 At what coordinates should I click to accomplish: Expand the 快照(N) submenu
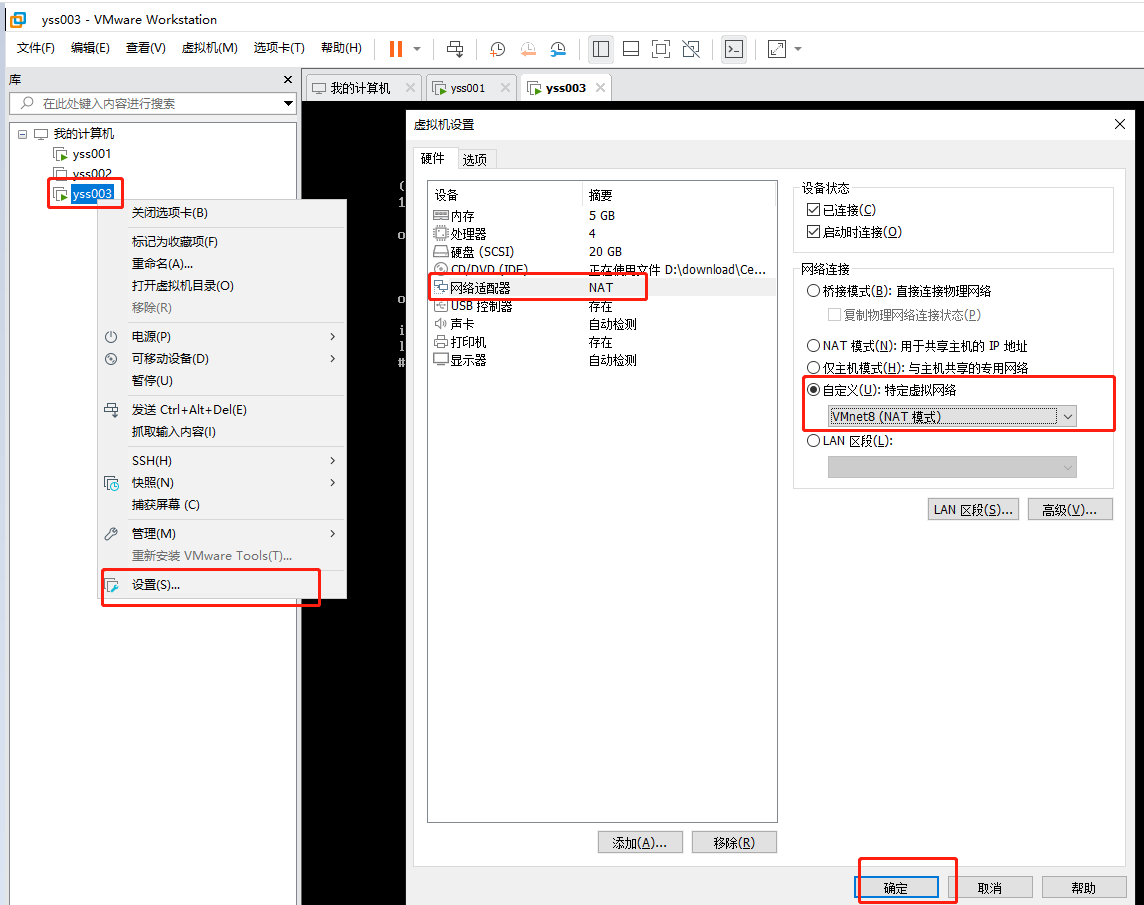(222, 483)
